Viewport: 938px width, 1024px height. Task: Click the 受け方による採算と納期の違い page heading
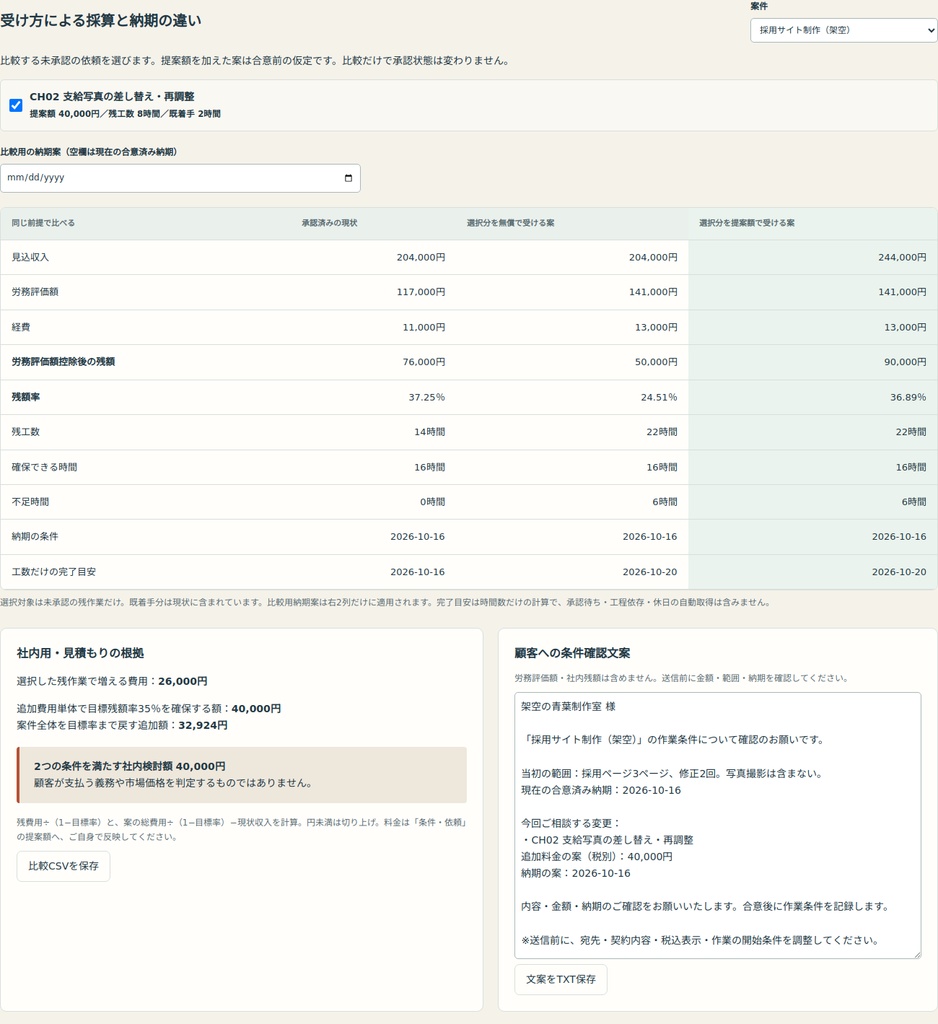point(101,21)
